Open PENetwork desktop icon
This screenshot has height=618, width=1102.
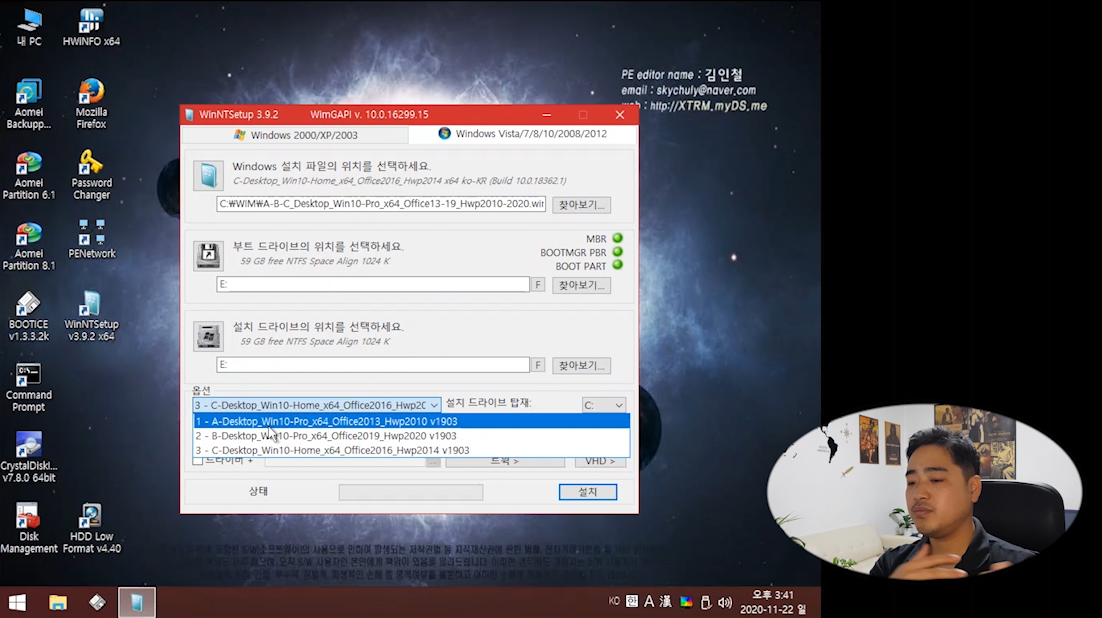click(x=91, y=239)
